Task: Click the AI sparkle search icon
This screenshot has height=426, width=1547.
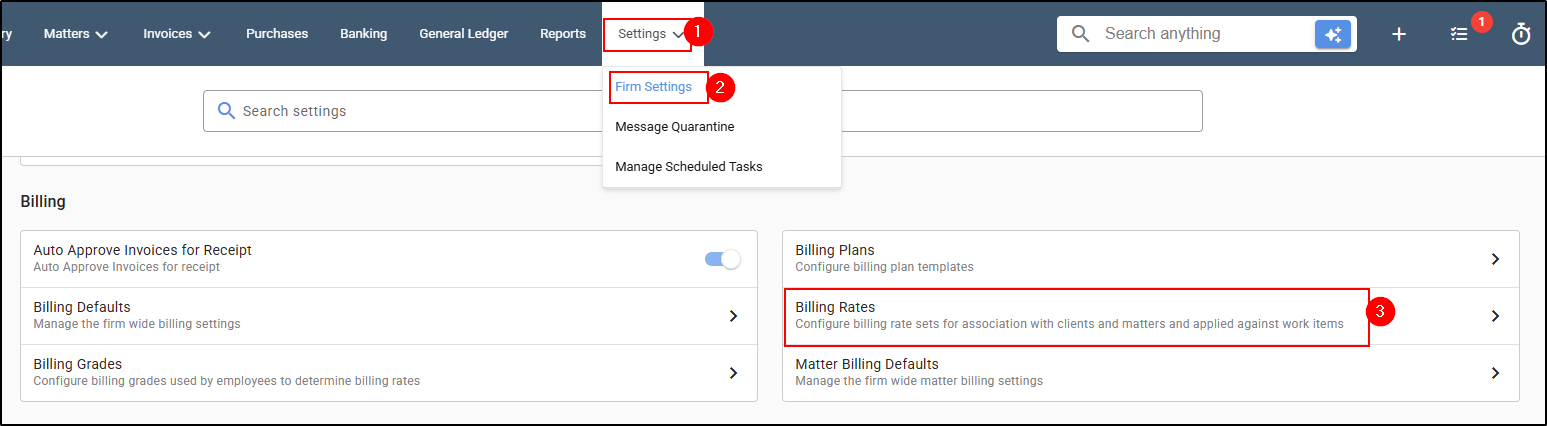Action: tap(1332, 34)
